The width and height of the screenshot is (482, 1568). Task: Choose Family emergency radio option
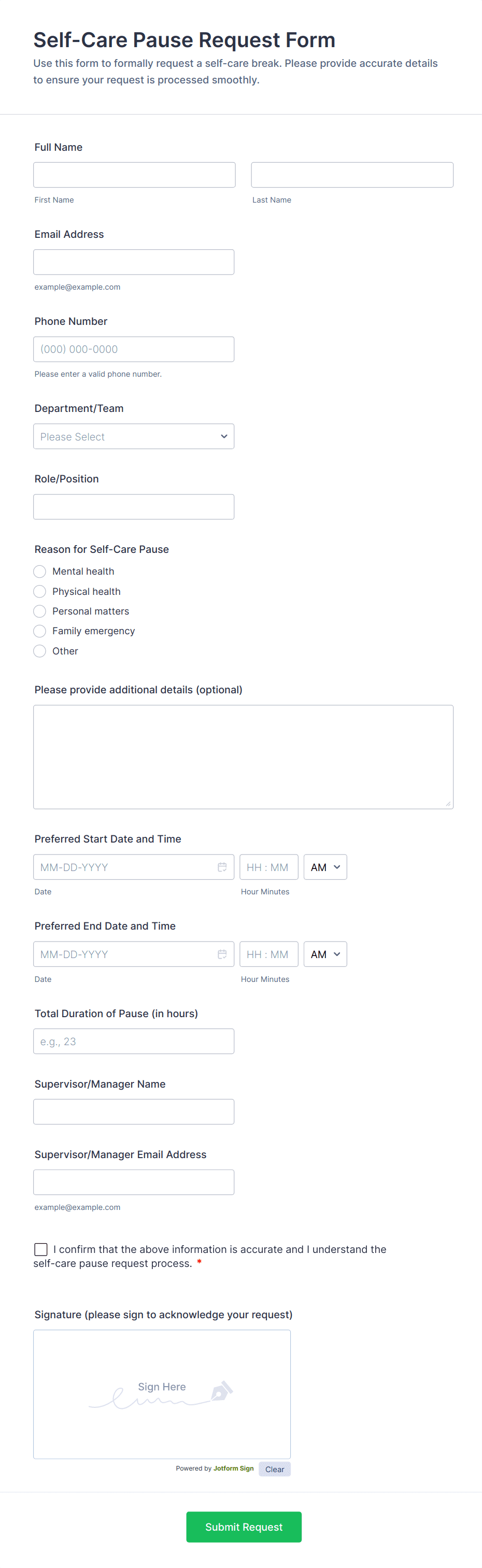[39, 631]
